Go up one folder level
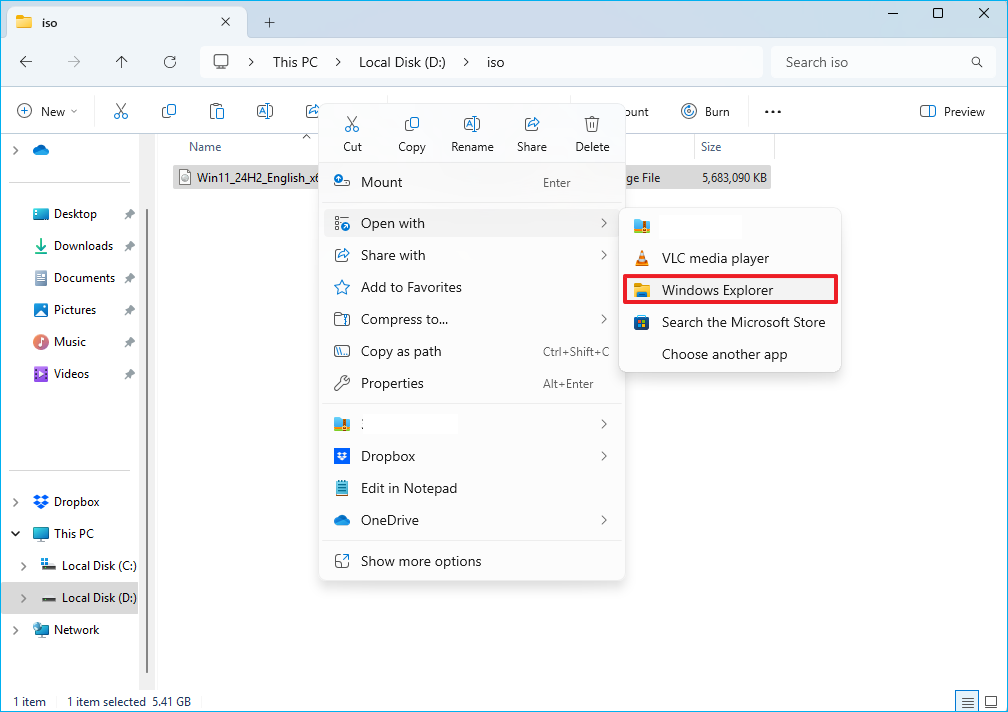Screen dimensions: 1008x712 [121, 62]
